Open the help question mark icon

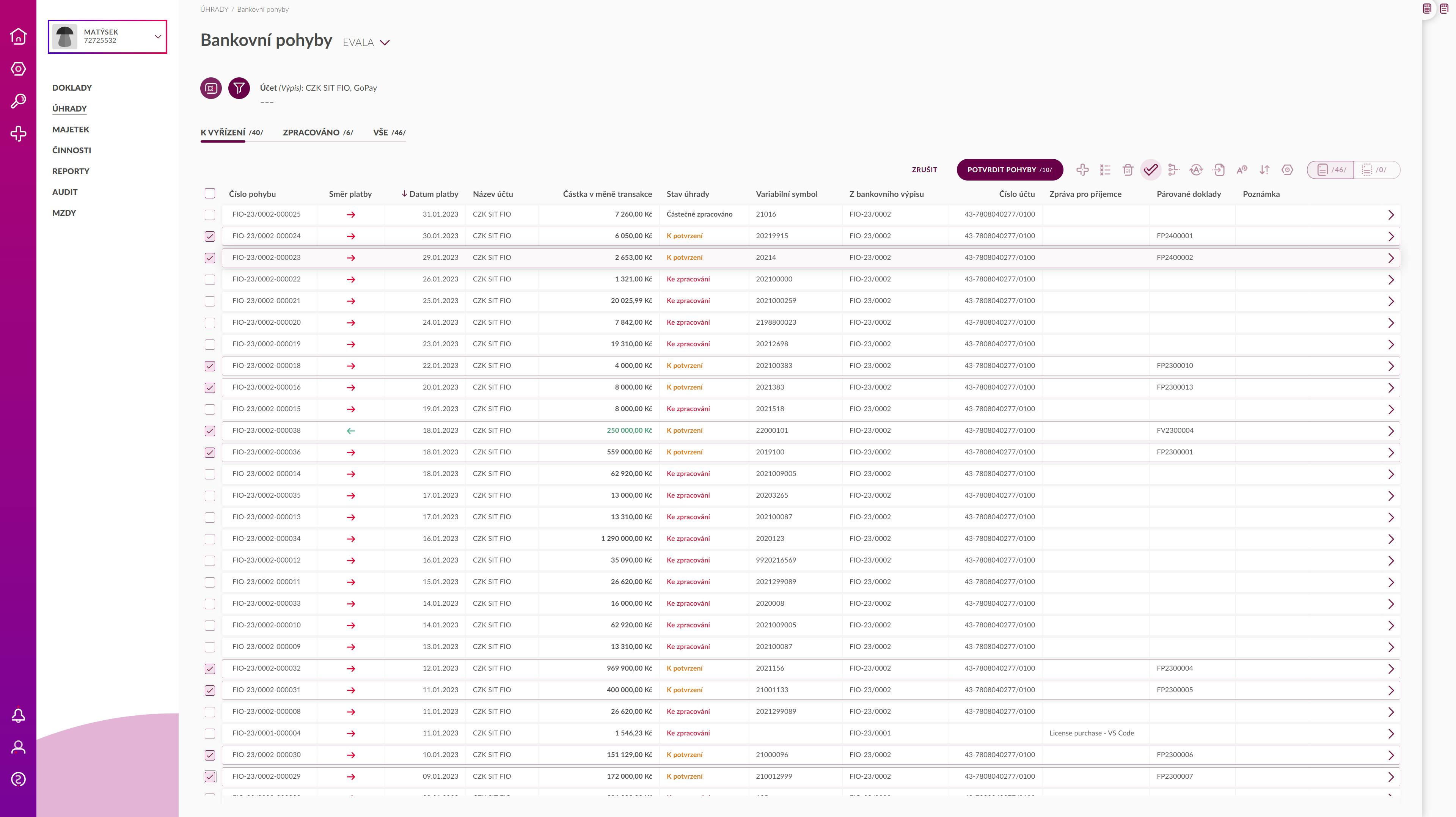(x=18, y=780)
